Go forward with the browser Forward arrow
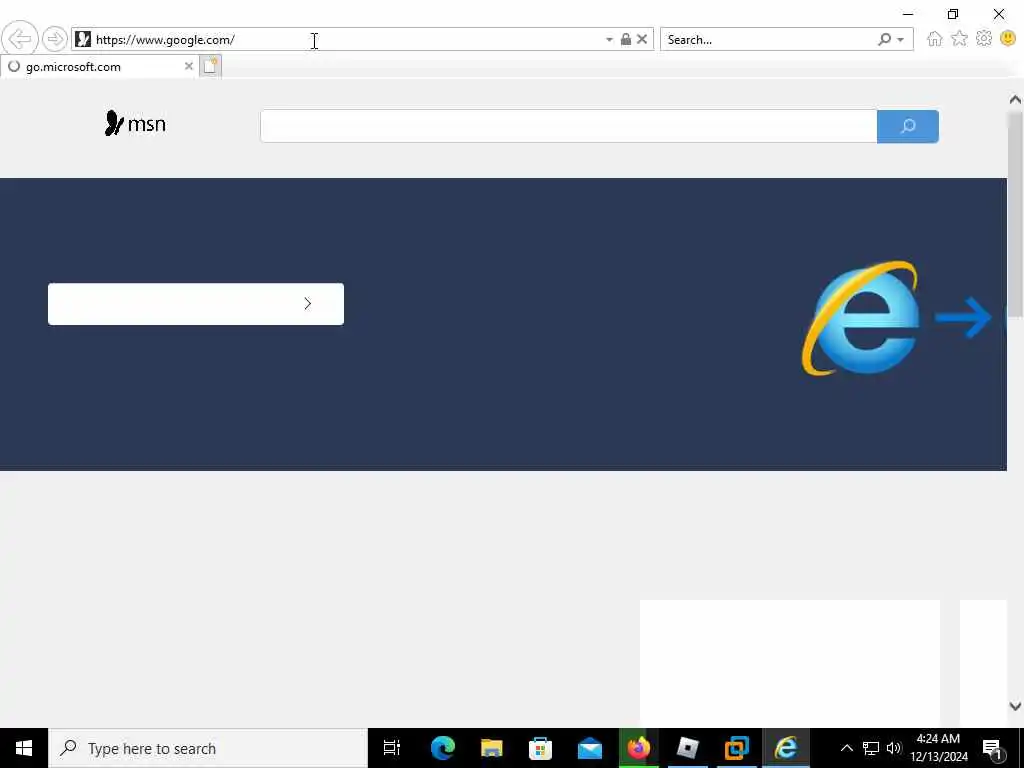 (x=55, y=39)
